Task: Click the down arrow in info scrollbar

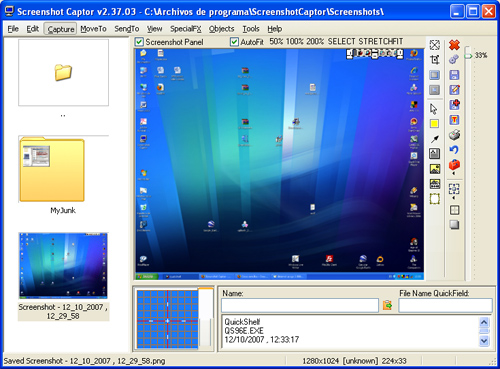Action: point(484,341)
